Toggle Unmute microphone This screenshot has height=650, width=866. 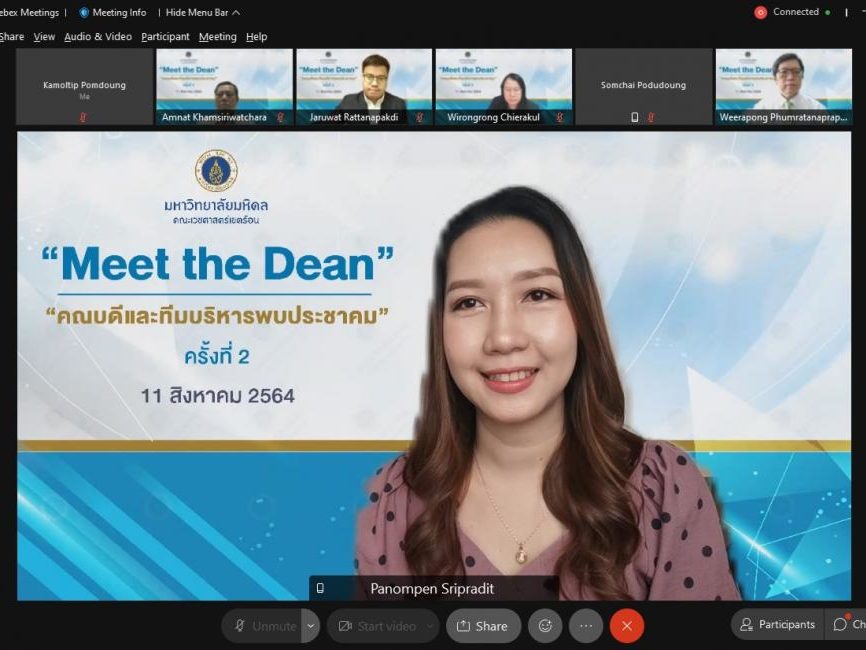click(264, 626)
